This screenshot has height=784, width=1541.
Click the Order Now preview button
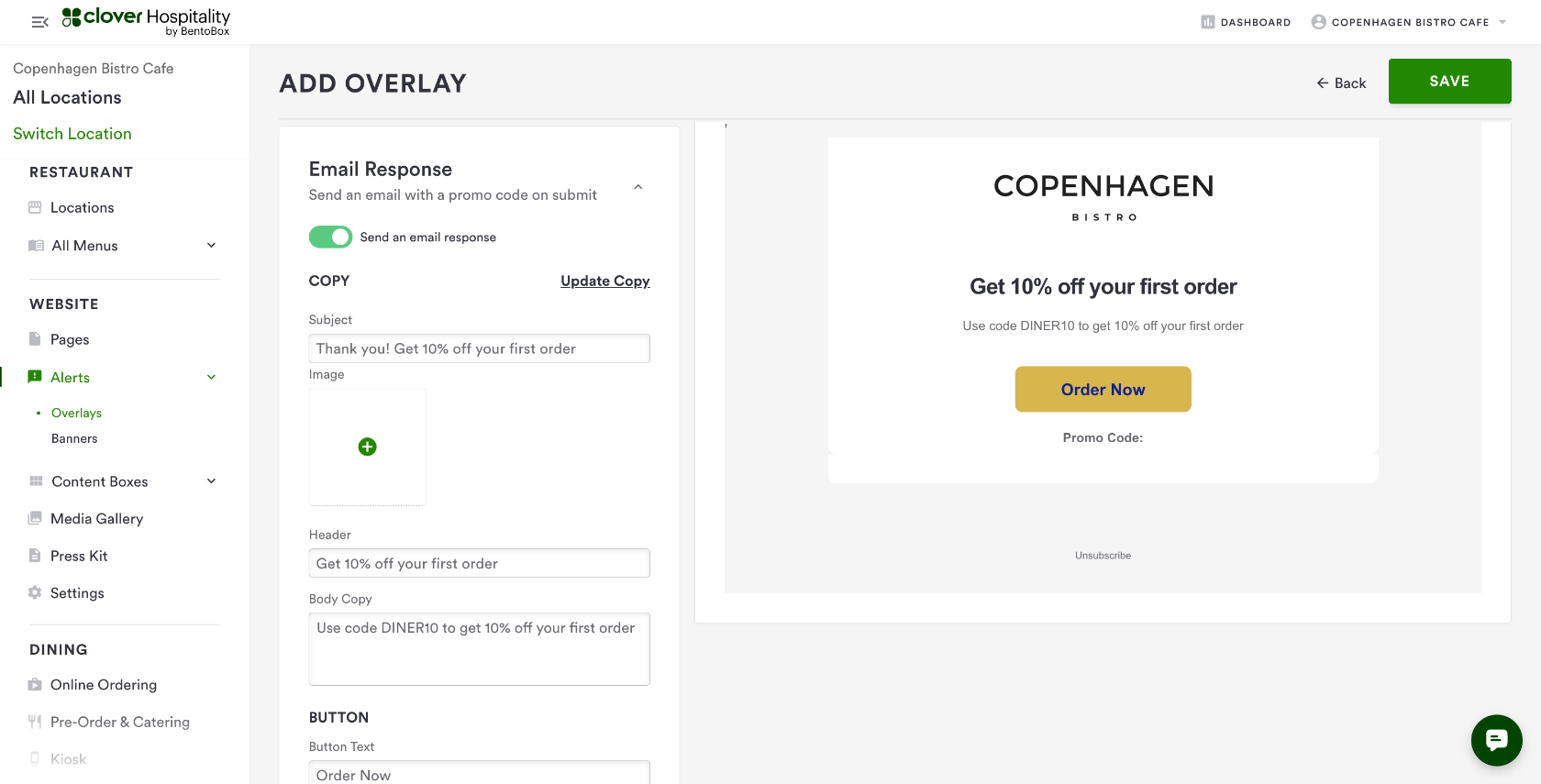pos(1103,390)
